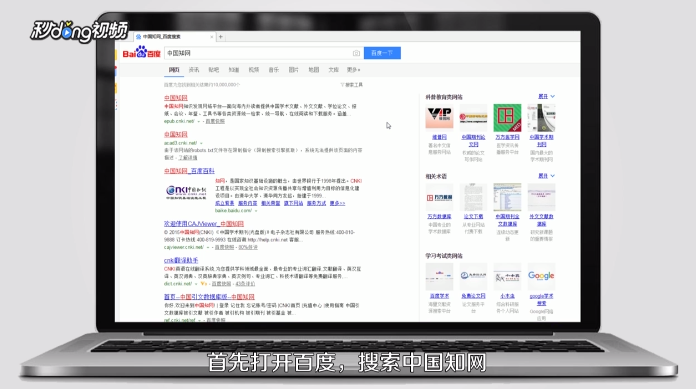Open the 万方数据库 text link
Image resolution: width=696 pixels, height=389 pixels.
click(439, 217)
